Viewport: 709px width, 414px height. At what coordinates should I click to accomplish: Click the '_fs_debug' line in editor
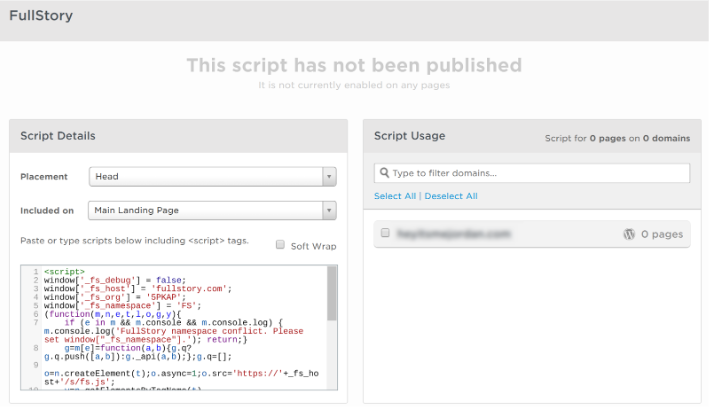point(115,280)
